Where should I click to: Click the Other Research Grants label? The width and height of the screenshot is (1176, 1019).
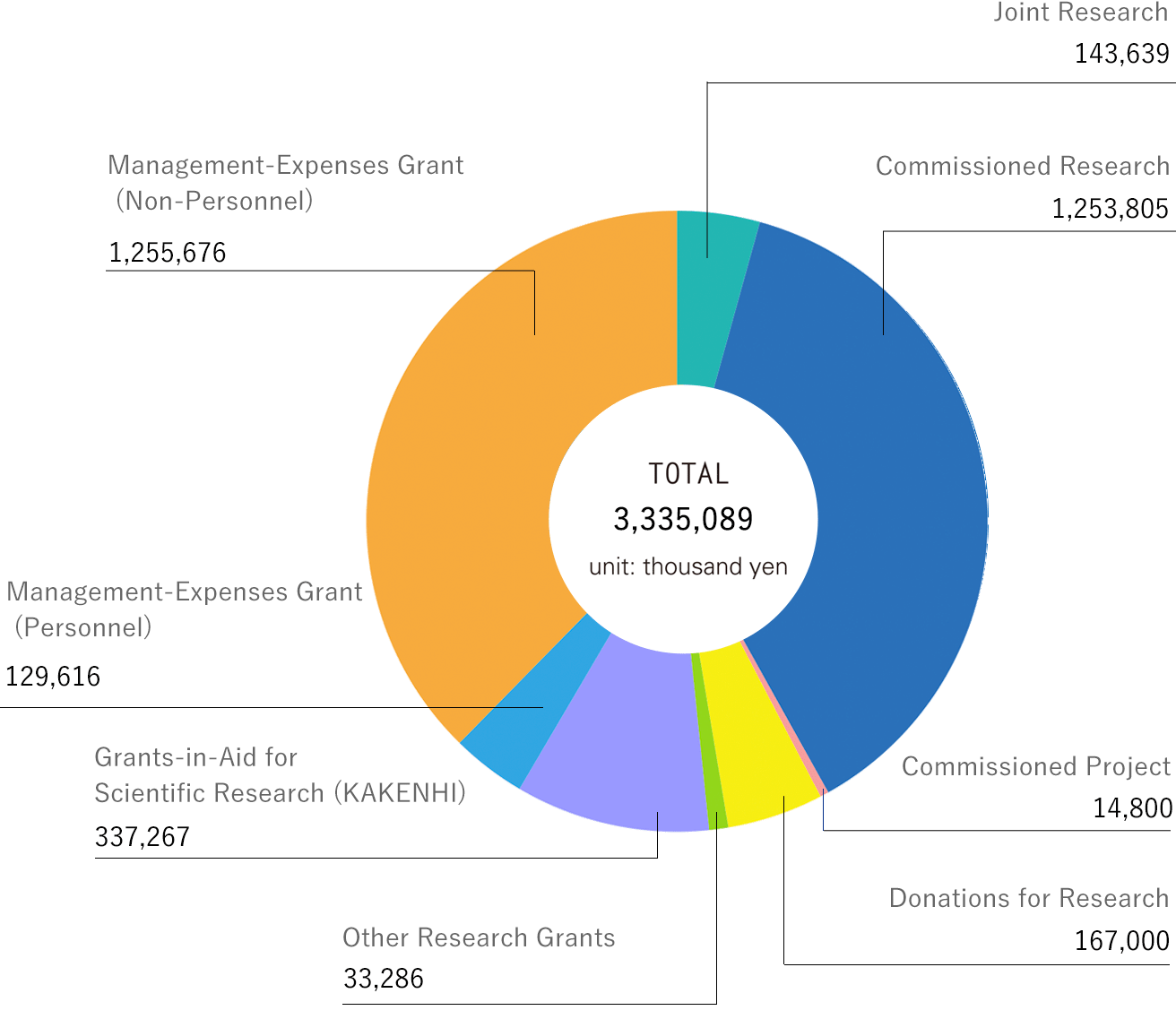click(x=479, y=938)
